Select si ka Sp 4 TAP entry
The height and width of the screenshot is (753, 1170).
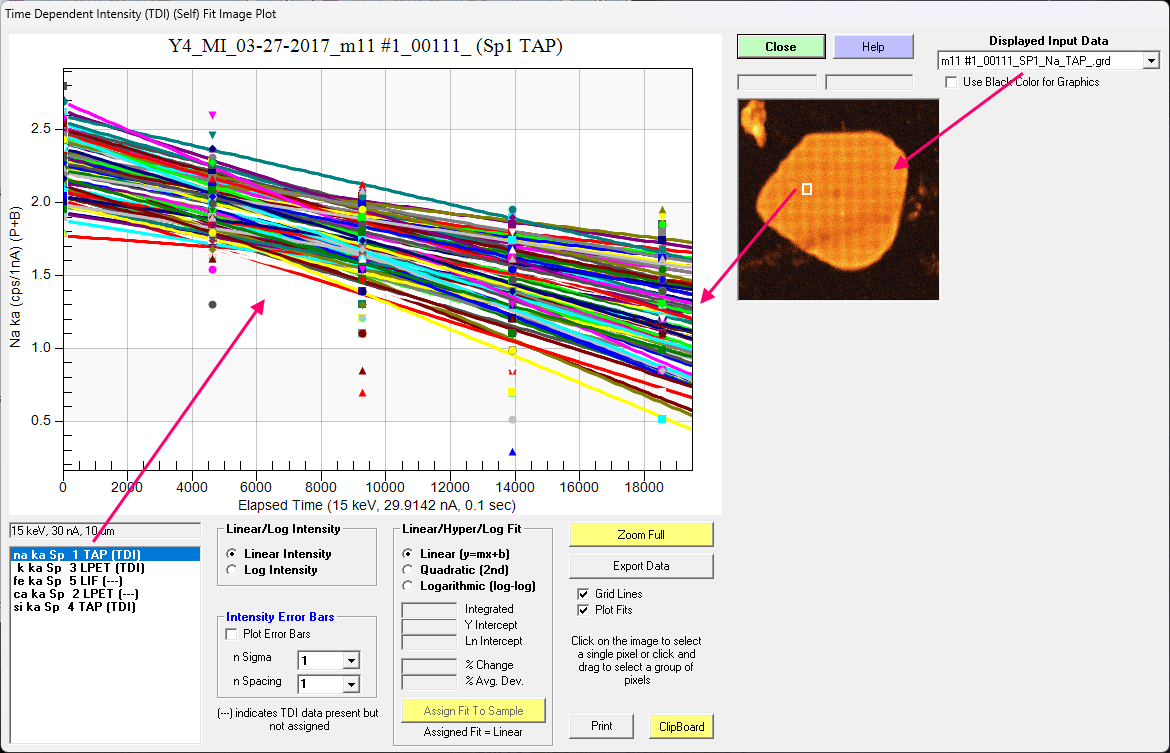74,606
